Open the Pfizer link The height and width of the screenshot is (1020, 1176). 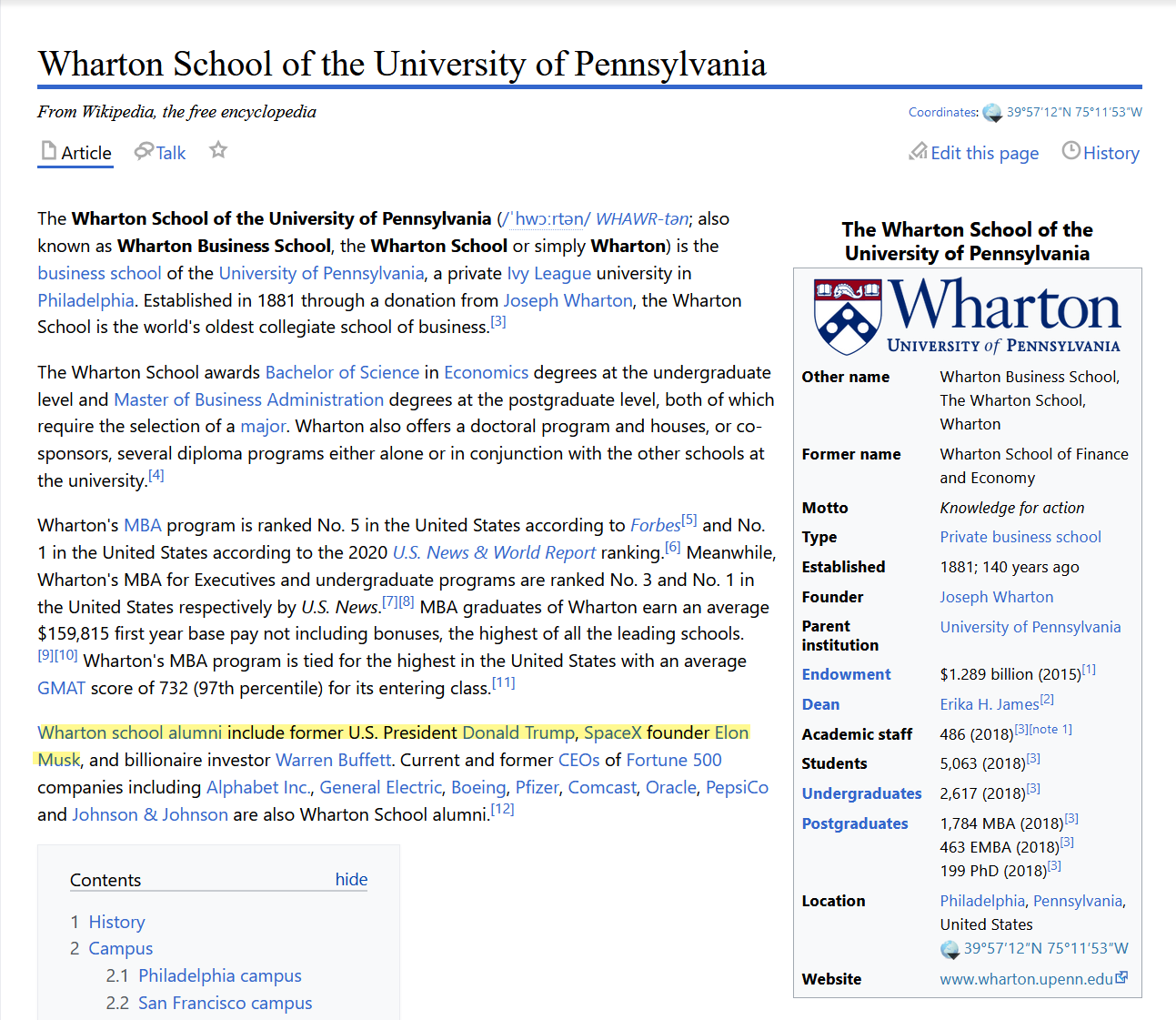[x=537, y=787]
